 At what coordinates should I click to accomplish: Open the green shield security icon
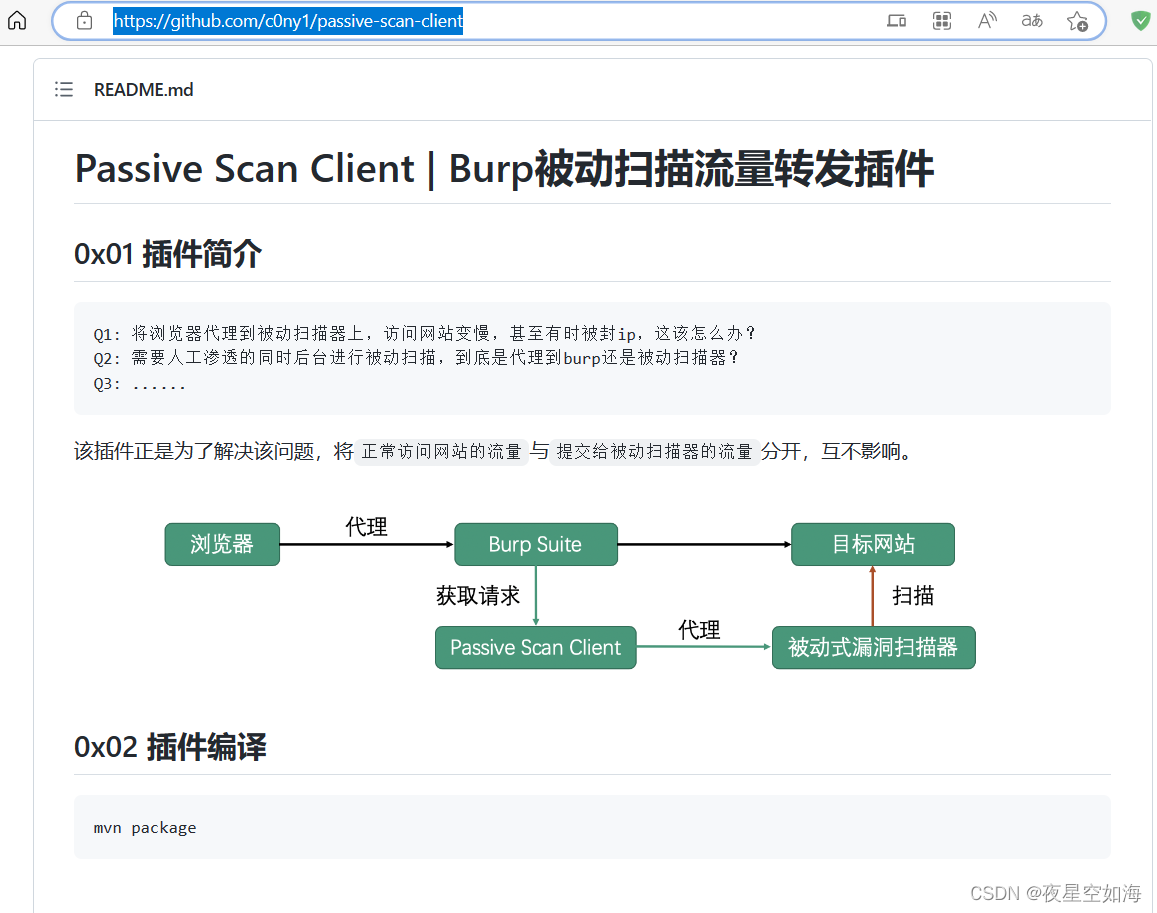1141,21
